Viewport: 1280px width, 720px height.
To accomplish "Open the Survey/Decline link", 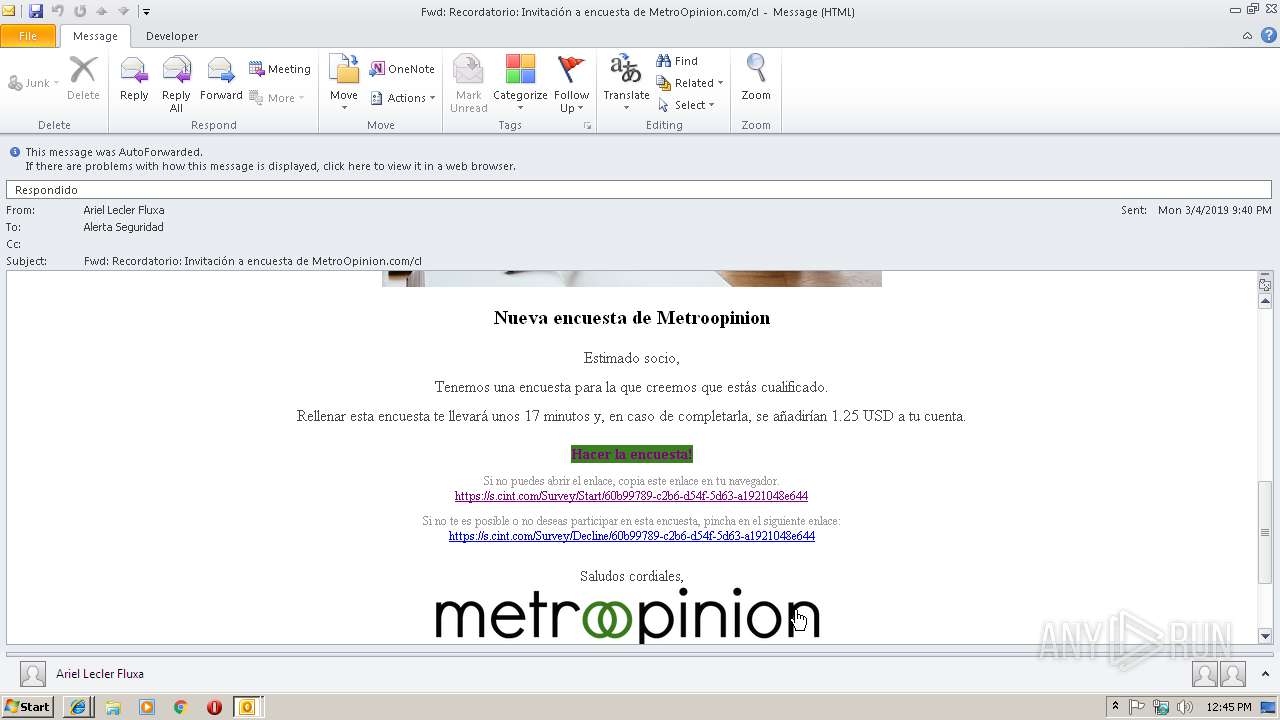I will pos(631,536).
